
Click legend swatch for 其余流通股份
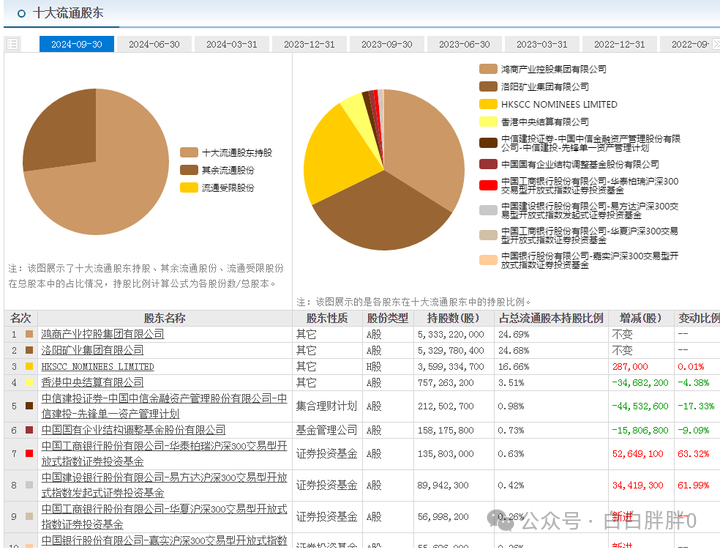coord(189,170)
